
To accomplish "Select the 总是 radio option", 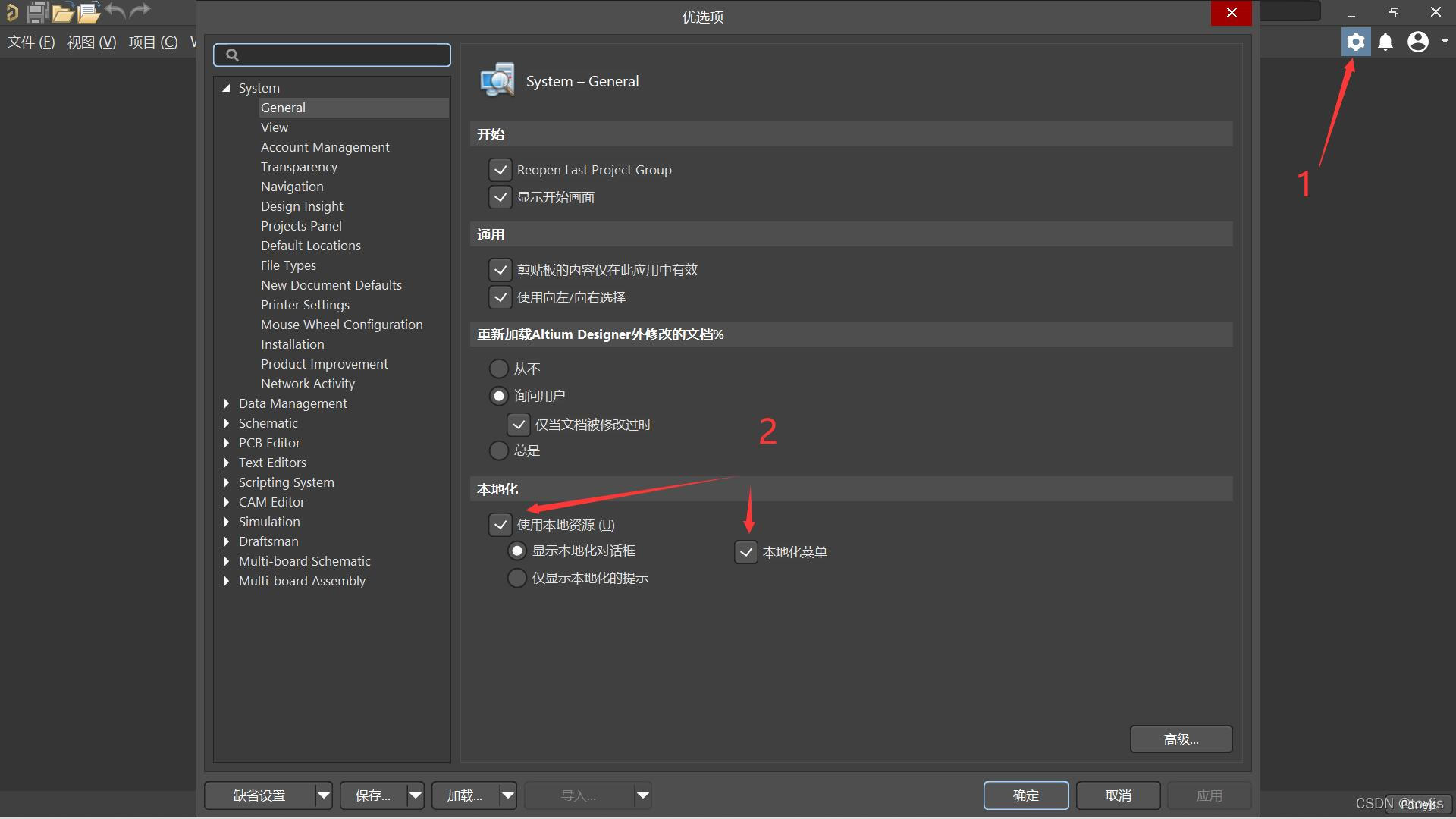I will 498,450.
